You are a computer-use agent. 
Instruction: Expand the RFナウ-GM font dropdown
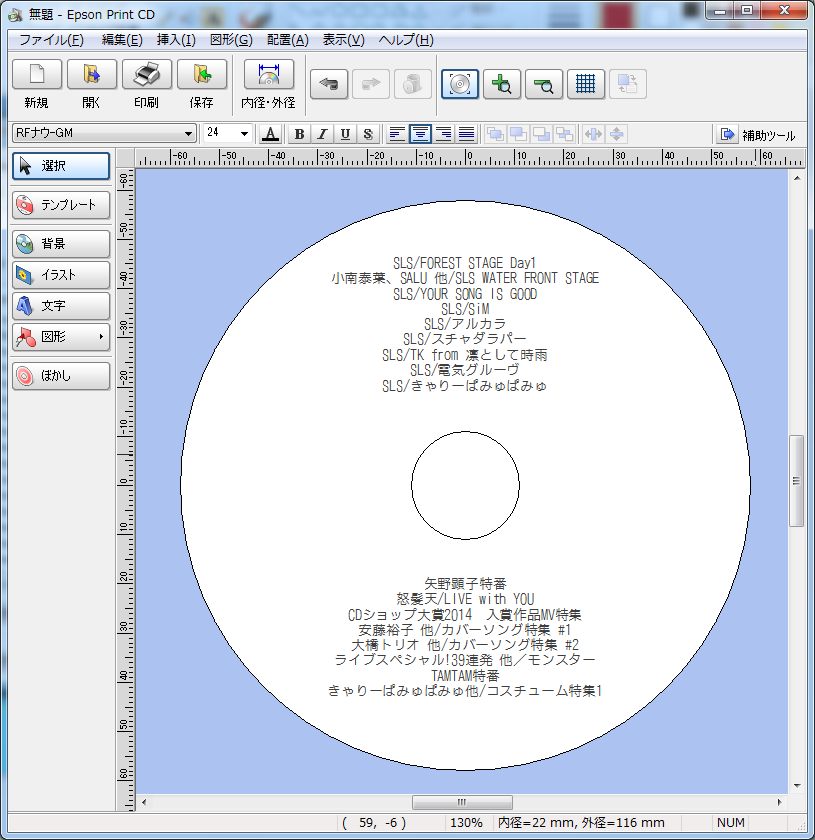coord(188,133)
